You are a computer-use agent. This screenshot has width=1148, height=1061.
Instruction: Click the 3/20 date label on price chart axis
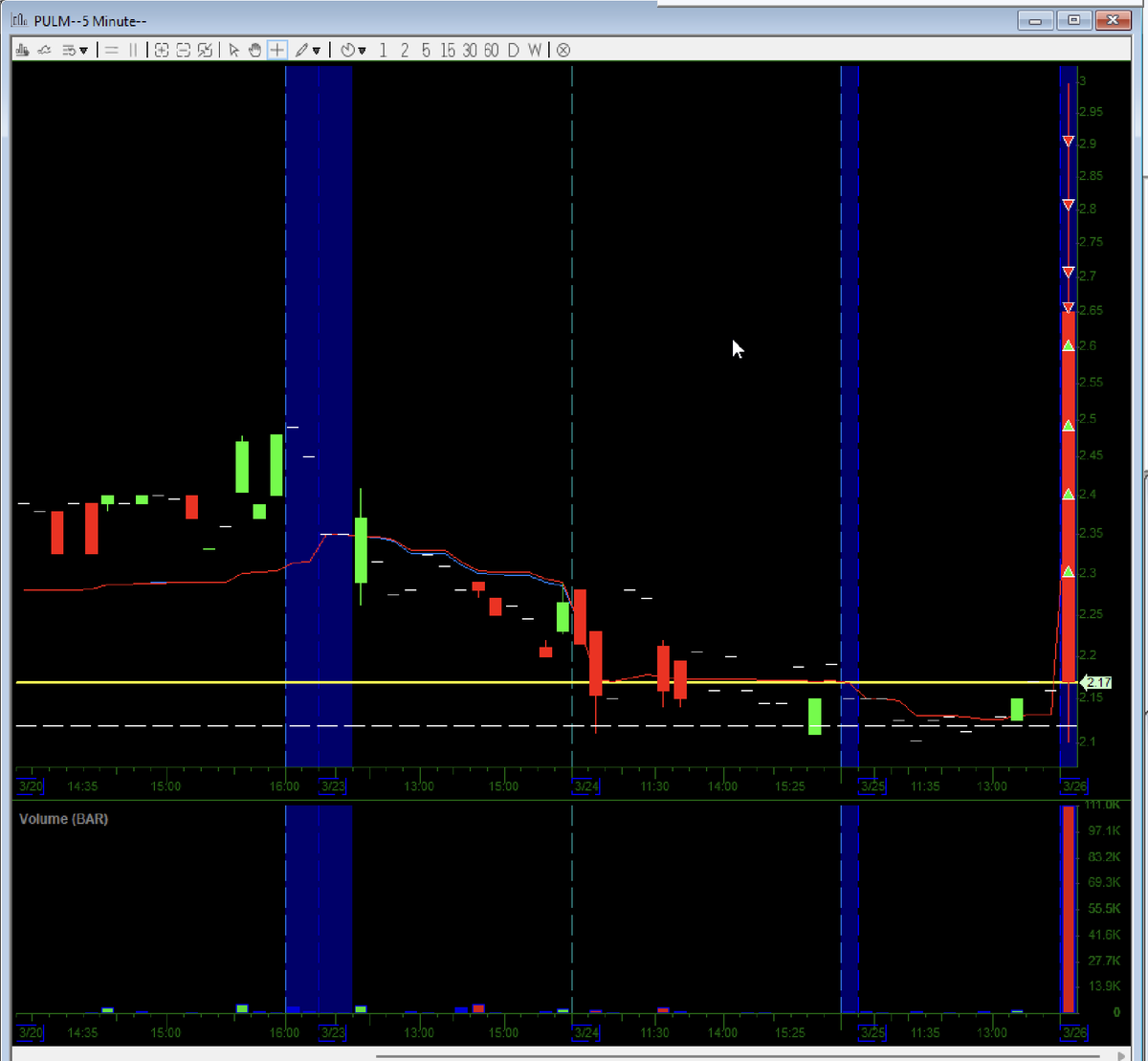click(x=31, y=786)
